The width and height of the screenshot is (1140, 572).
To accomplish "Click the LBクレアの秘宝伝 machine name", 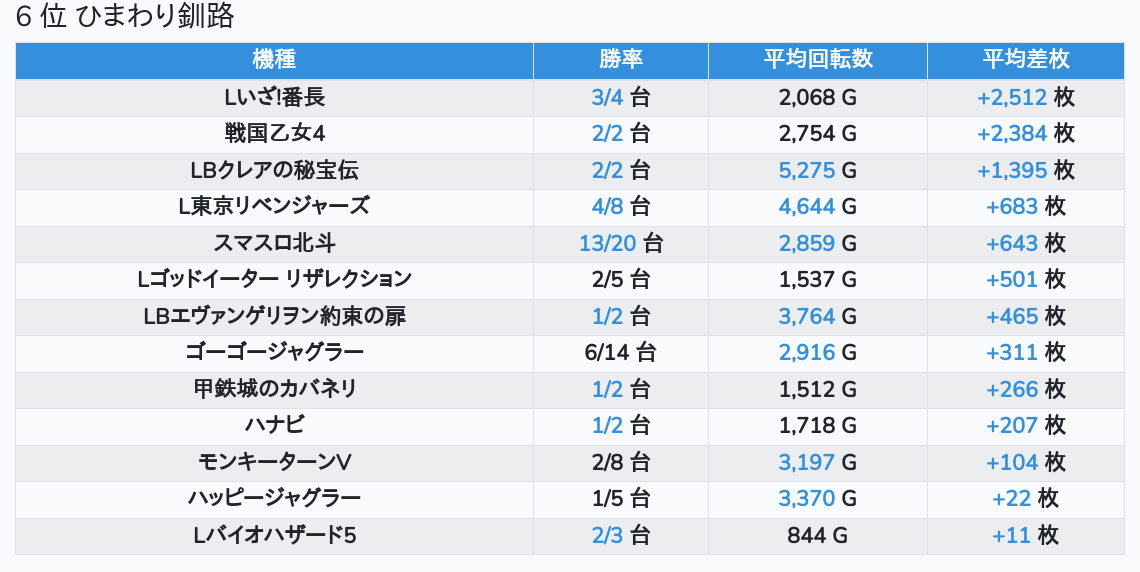I will coord(274,170).
